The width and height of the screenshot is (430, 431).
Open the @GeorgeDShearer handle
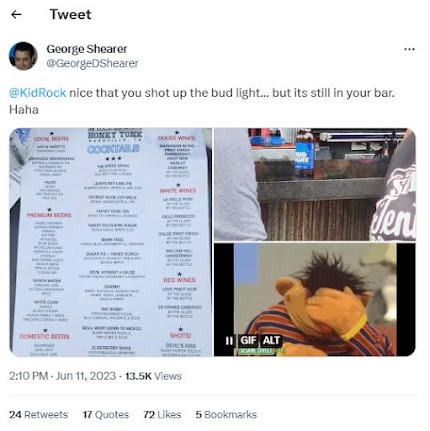(92, 63)
